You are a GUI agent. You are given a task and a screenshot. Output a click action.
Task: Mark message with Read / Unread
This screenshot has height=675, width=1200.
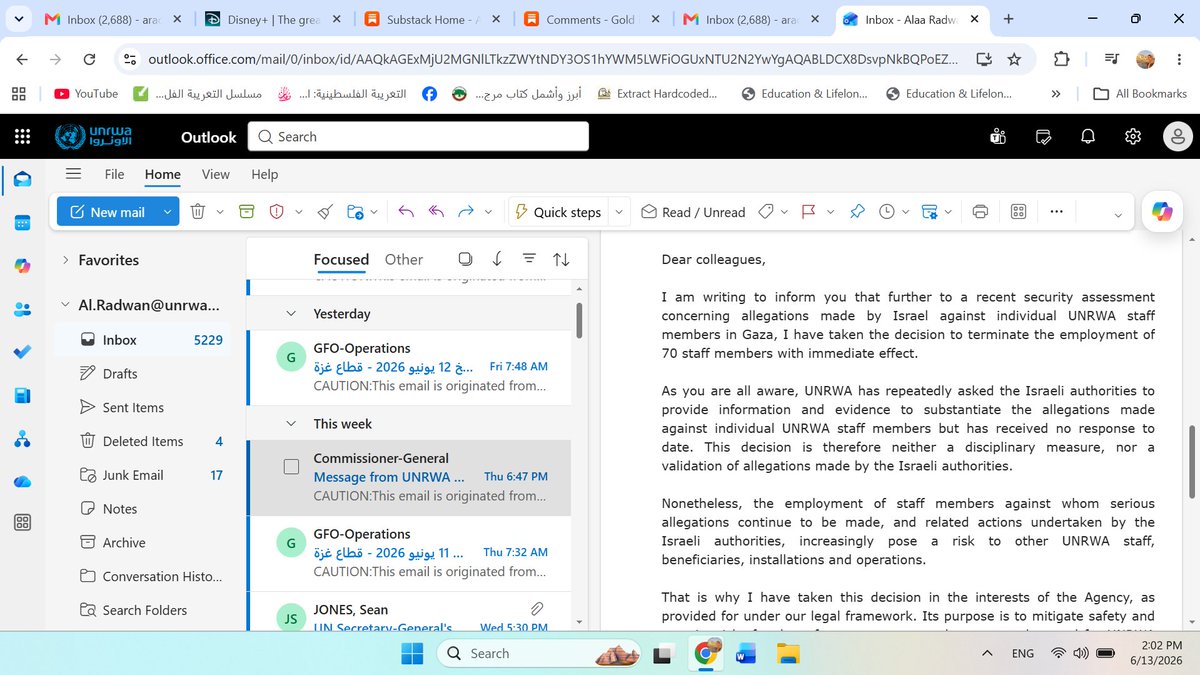pyautogui.click(x=693, y=212)
